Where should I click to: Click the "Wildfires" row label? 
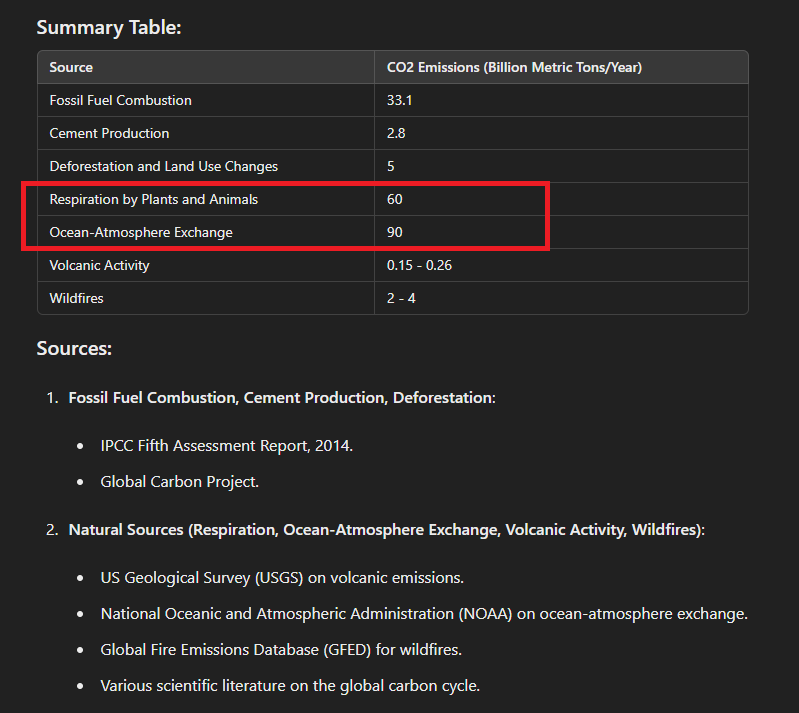pos(76,298)
